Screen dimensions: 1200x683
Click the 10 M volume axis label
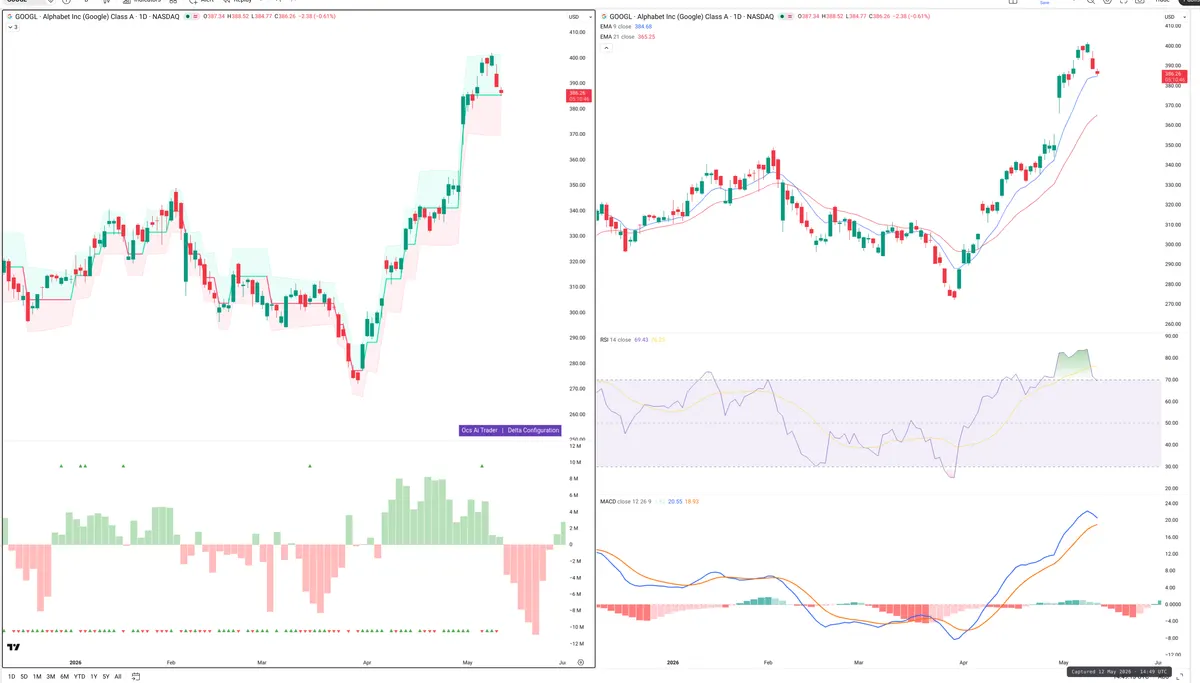tap(575, 462)
